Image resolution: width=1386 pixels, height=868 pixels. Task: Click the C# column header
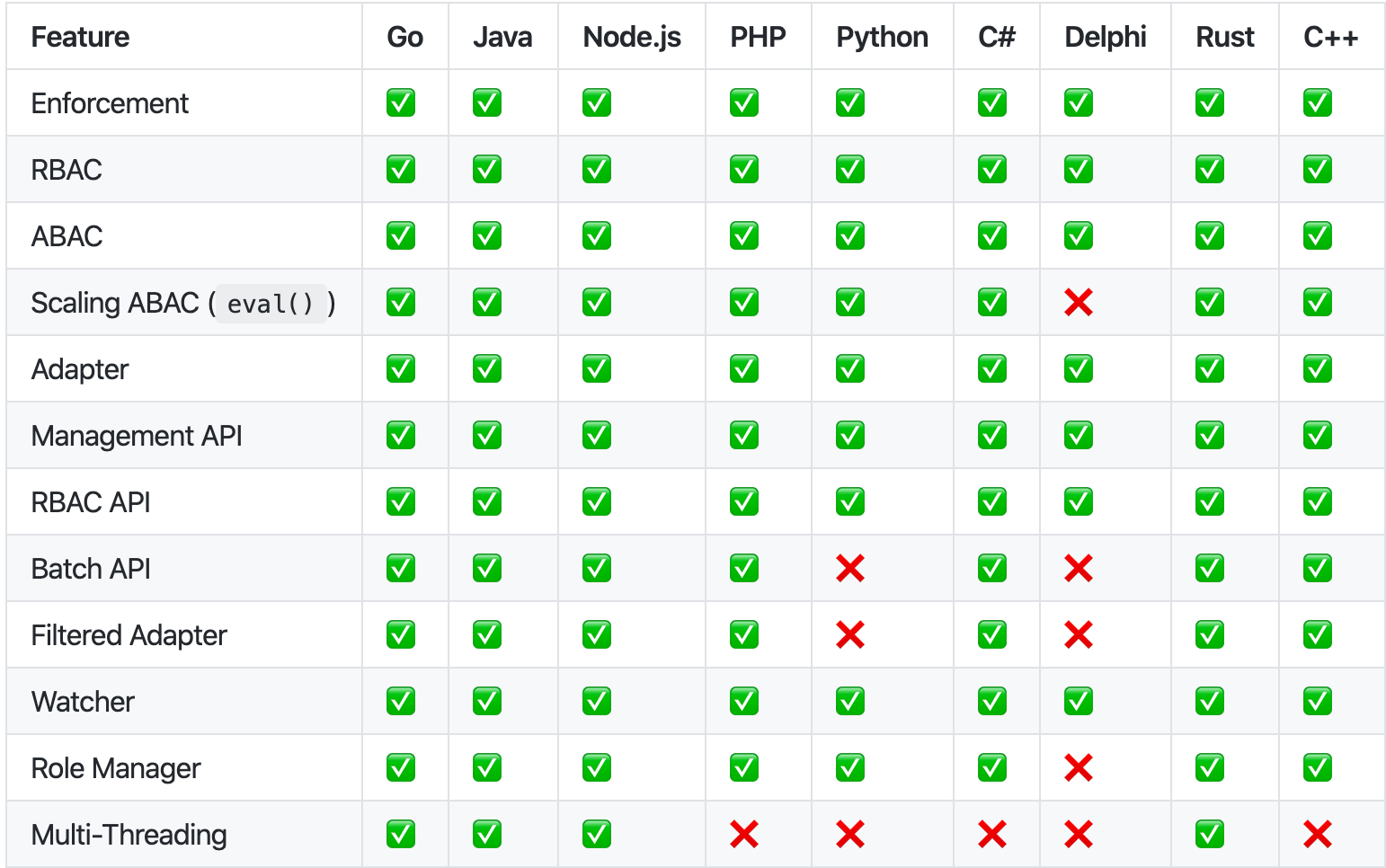pyautogui.click(x=997, y=37)
